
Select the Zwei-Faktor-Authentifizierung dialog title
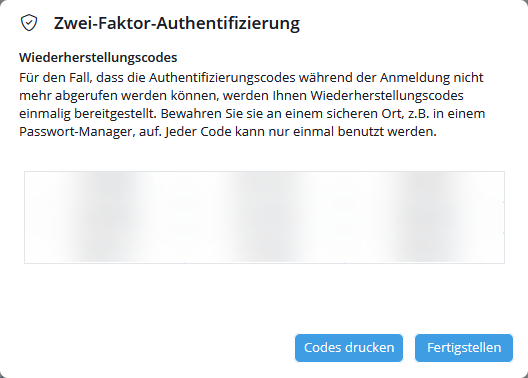click(177, 23)
